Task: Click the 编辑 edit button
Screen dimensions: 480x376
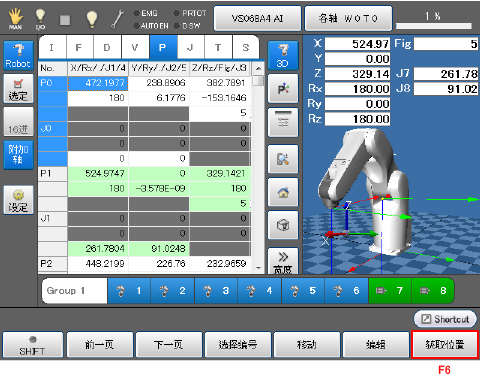Action: [376, 345]
